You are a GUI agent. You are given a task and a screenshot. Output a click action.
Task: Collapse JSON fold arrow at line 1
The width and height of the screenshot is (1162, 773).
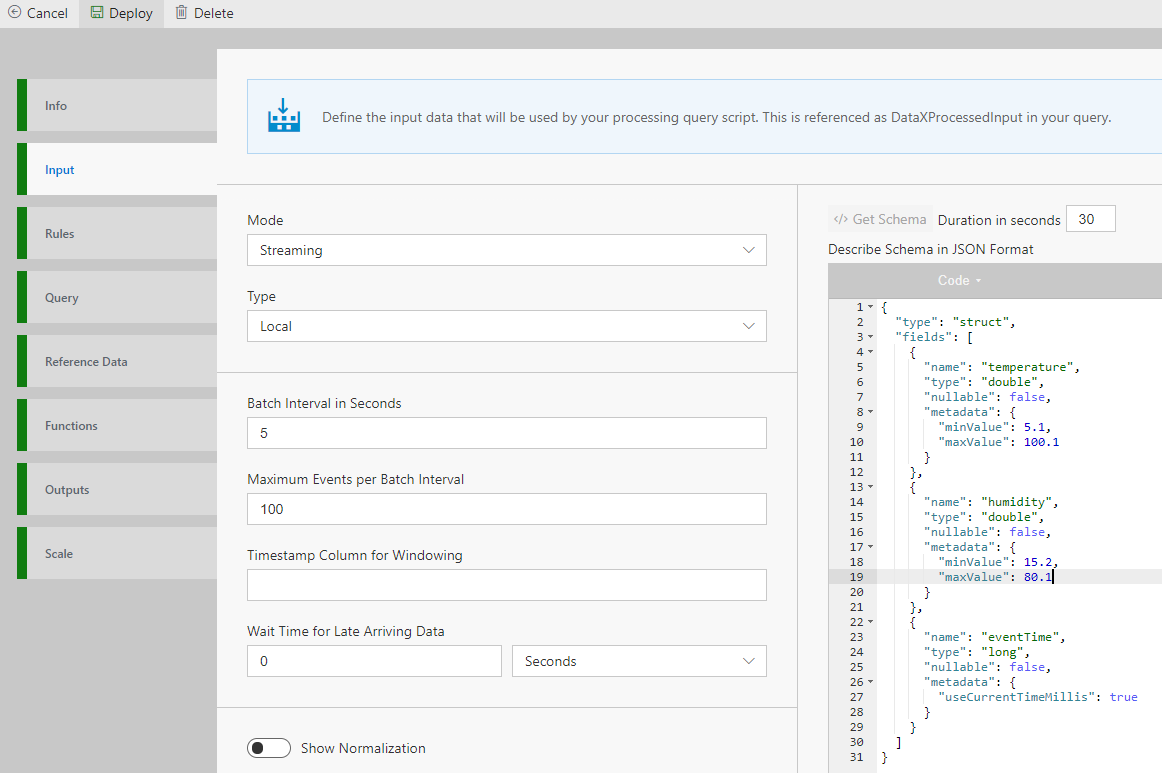[871, 307]
